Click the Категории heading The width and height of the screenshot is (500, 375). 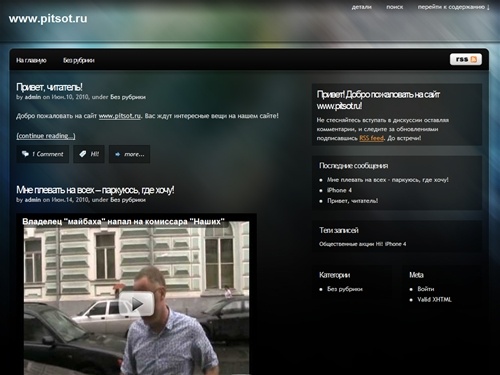tap(334, 275)
